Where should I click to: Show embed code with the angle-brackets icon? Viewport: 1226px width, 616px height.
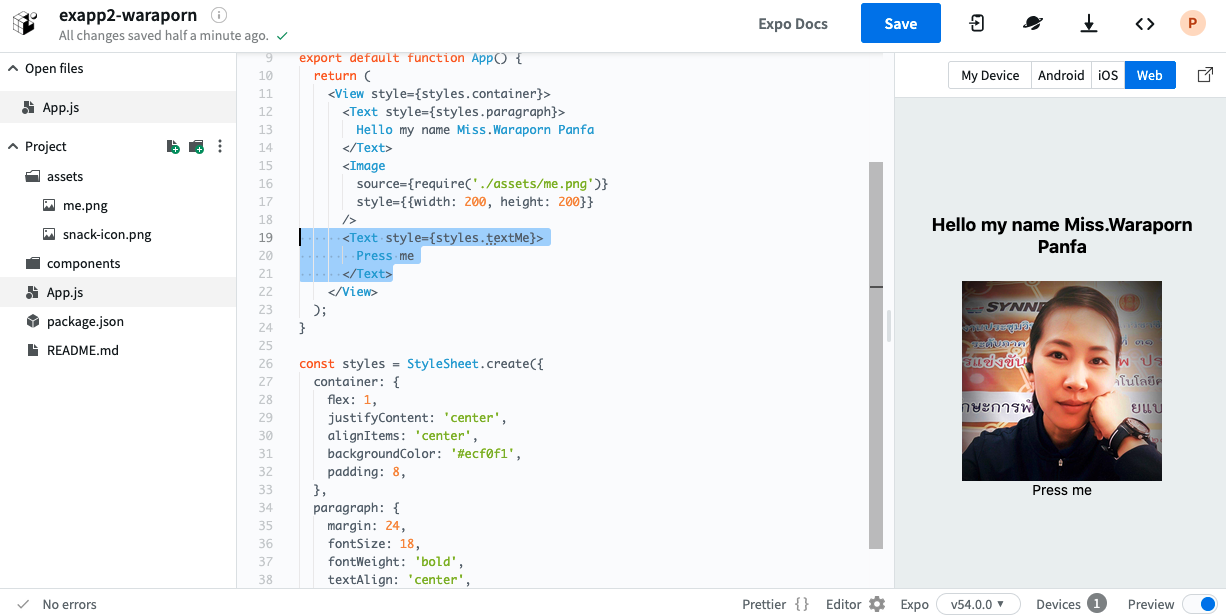pos(1145,24)
